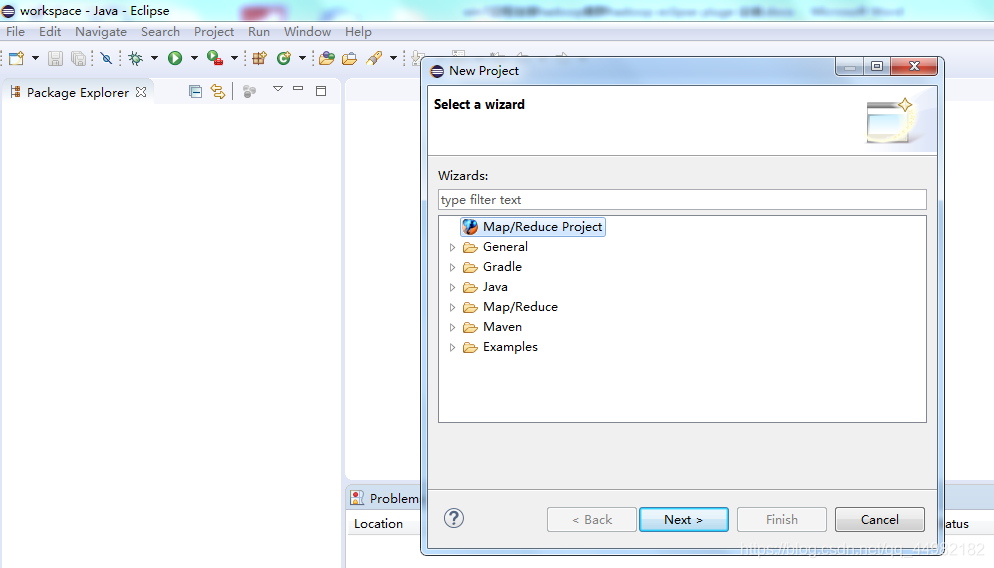Image resolution: width=994 pixels, height=568 pixels.
Task: Click the Open Type icon
Action: coord(326,58)
